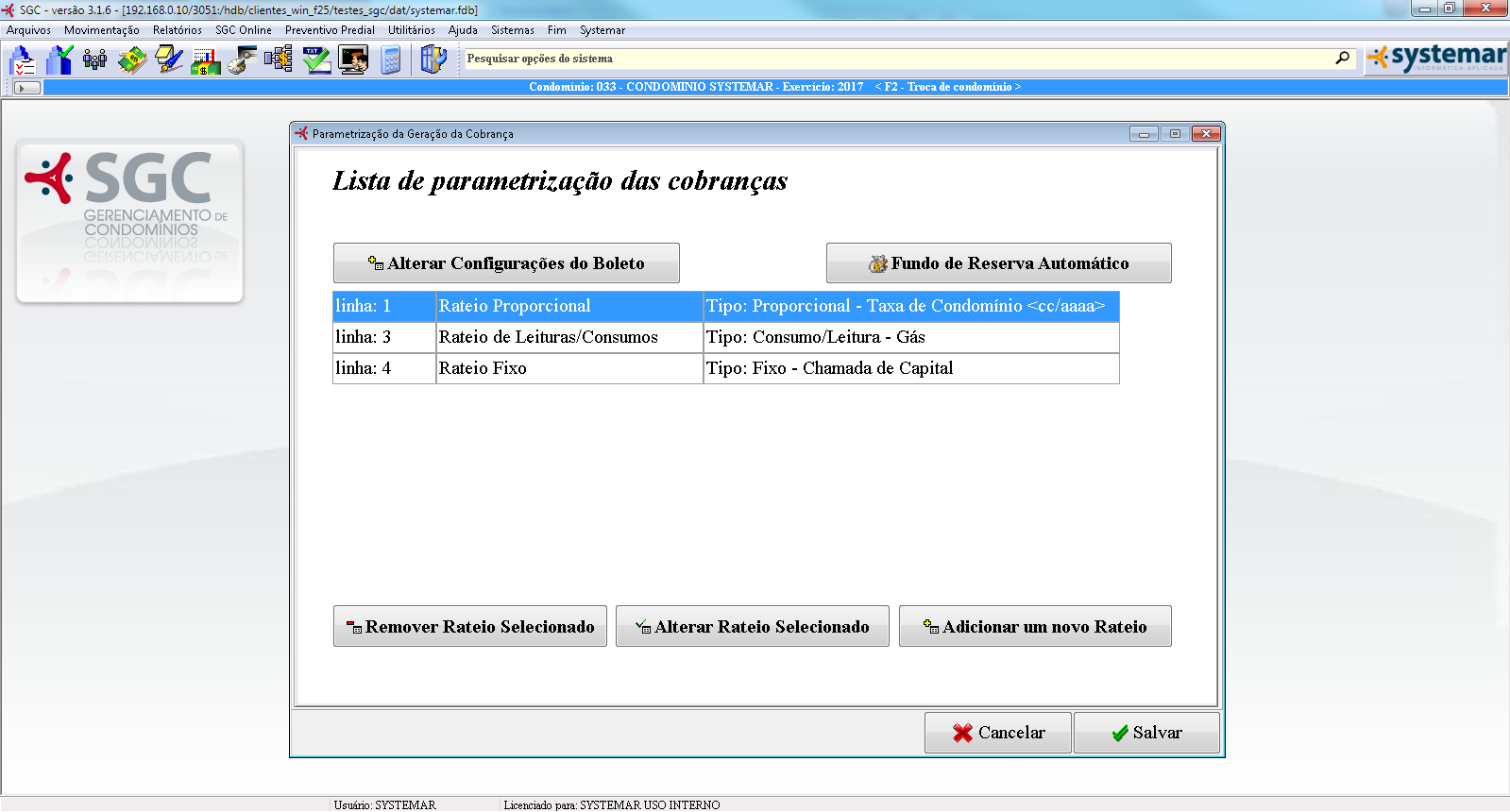Click the exit door toolbar icon
This screenshot has width=1510, height=812.
pyautogui.click(x=433, y=60)
